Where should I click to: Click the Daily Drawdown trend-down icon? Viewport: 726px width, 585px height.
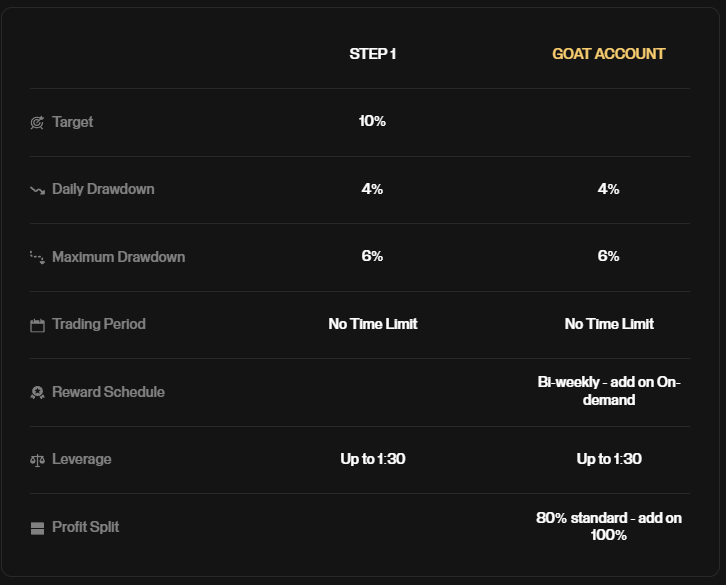point(38,190)
